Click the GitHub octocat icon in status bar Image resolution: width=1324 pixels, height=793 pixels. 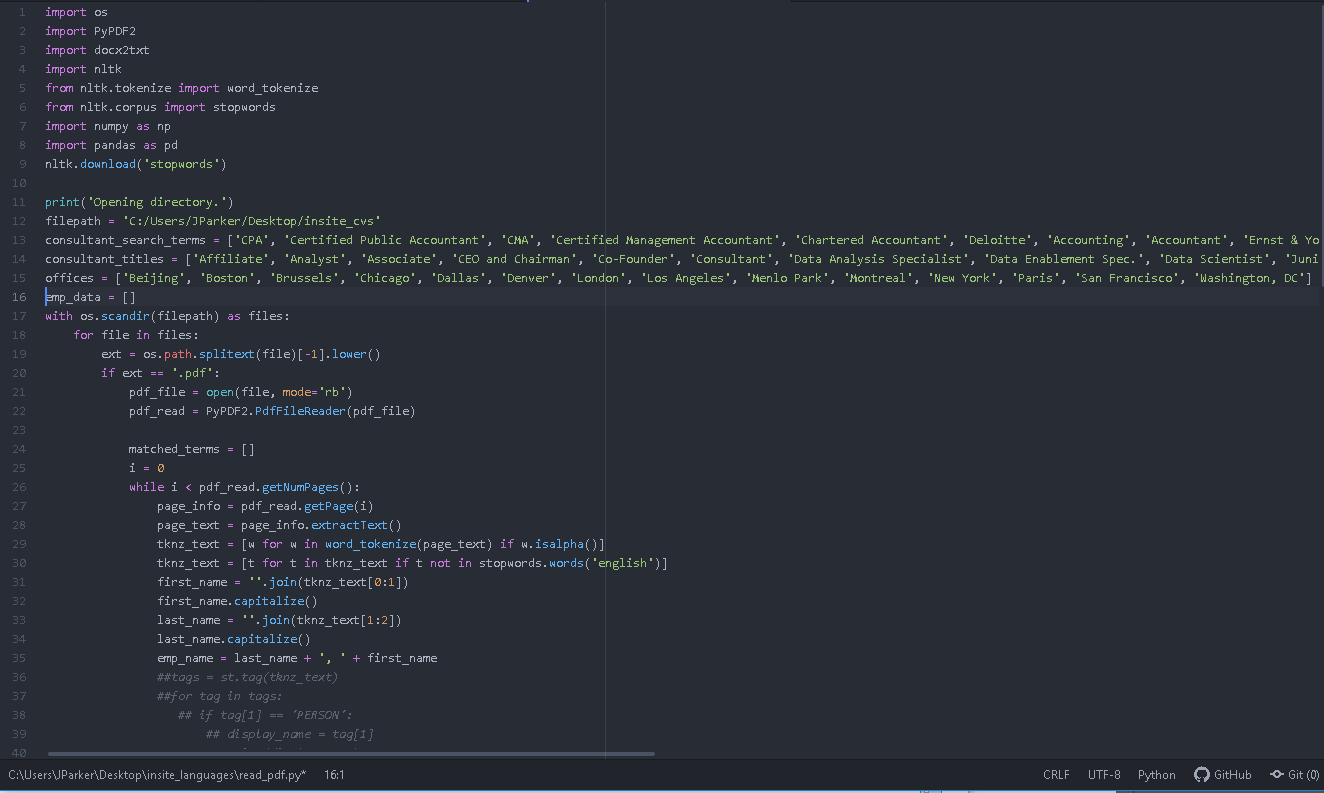click(1201, 775)
